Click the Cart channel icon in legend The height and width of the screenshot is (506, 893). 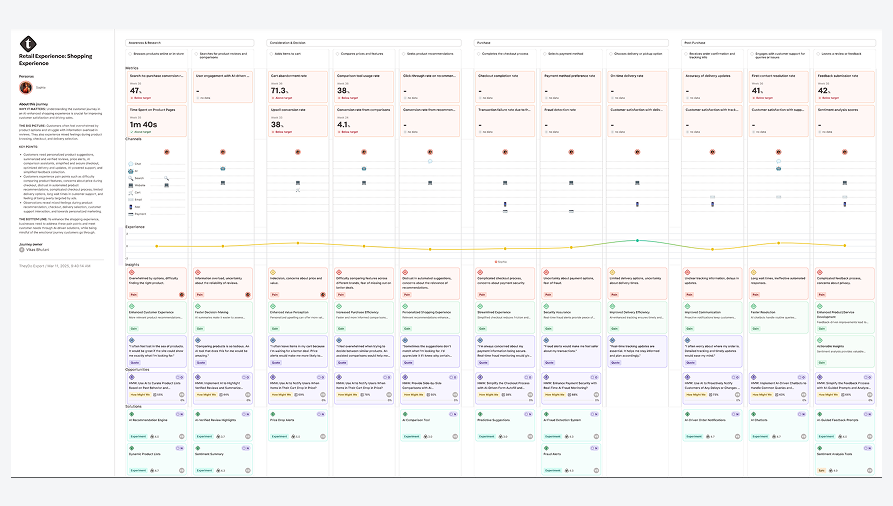tap(130, 193)
